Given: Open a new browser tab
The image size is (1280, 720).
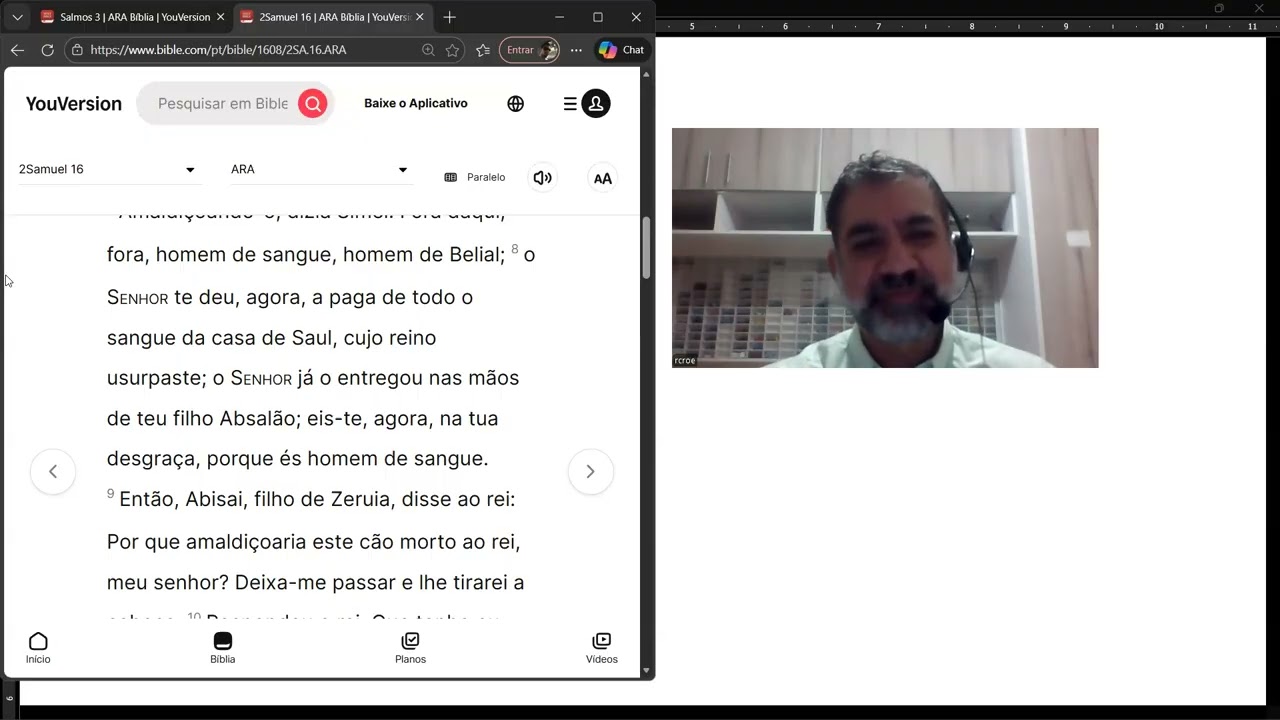Looking at the screenshot, I should (x=450, y=17).
